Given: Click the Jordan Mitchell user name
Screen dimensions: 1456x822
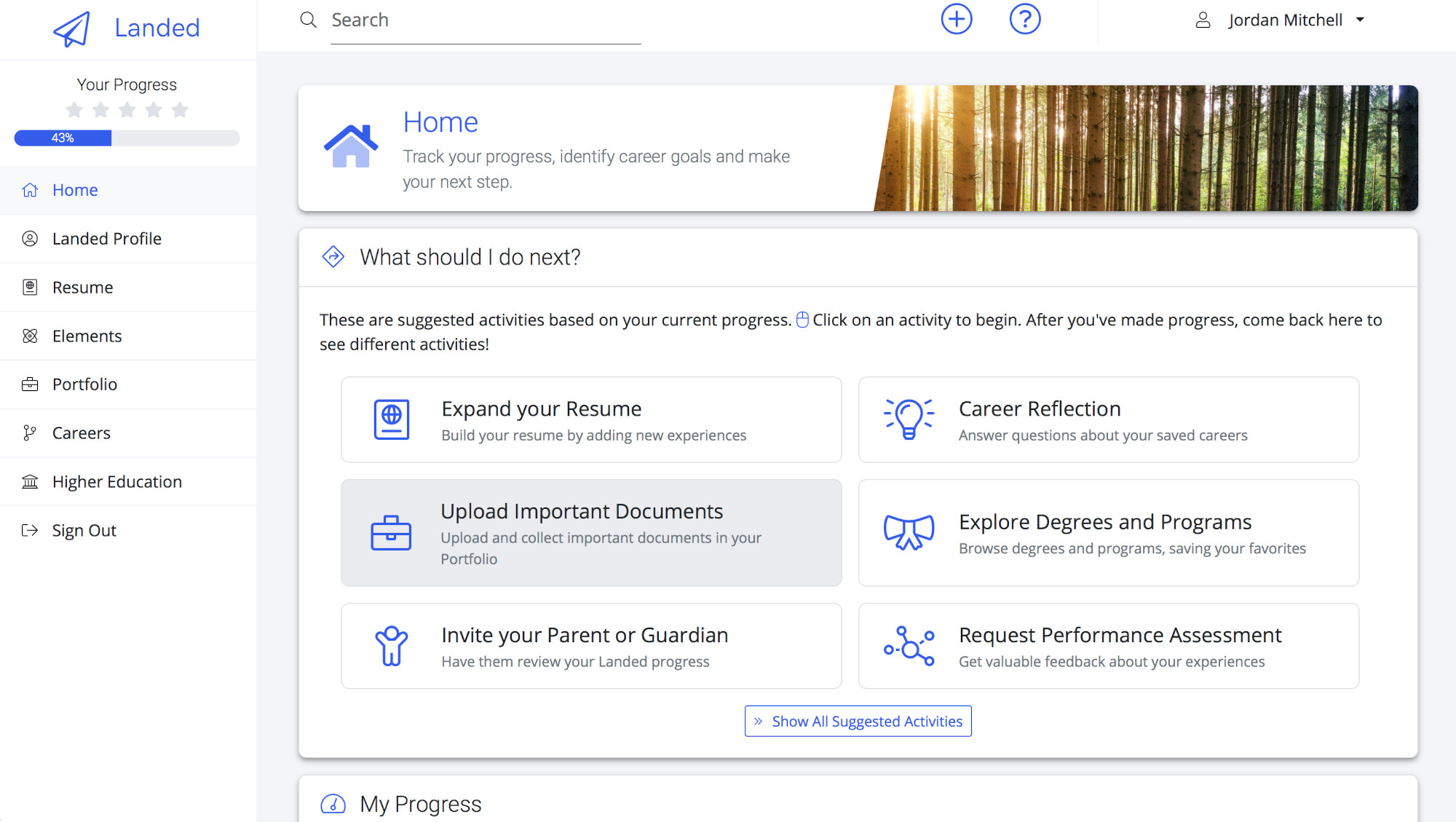Looking at the screenshot, I should (1285, 20).
